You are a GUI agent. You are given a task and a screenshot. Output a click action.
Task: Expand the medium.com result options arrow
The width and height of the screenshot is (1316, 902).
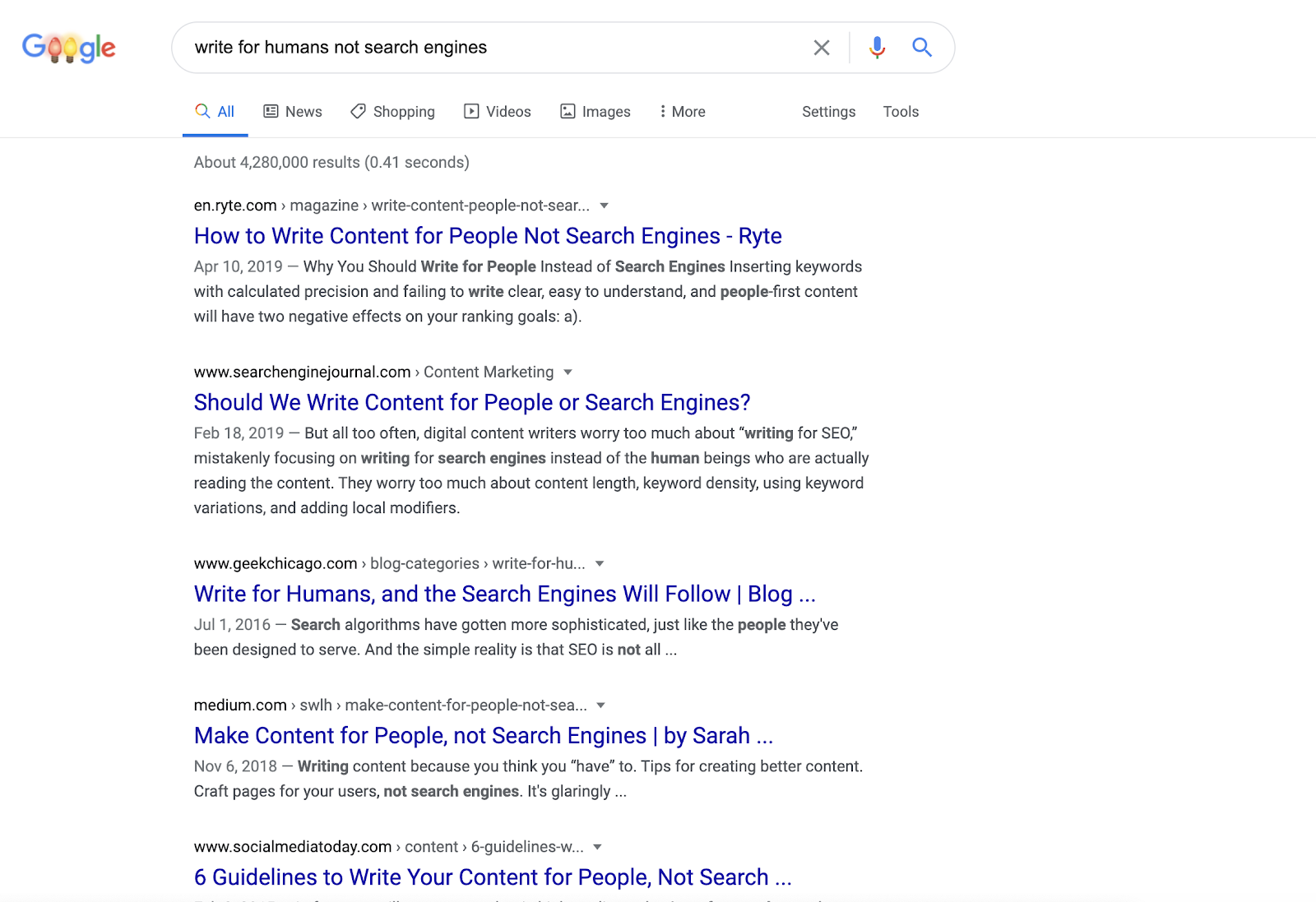[x=601, y=705]
